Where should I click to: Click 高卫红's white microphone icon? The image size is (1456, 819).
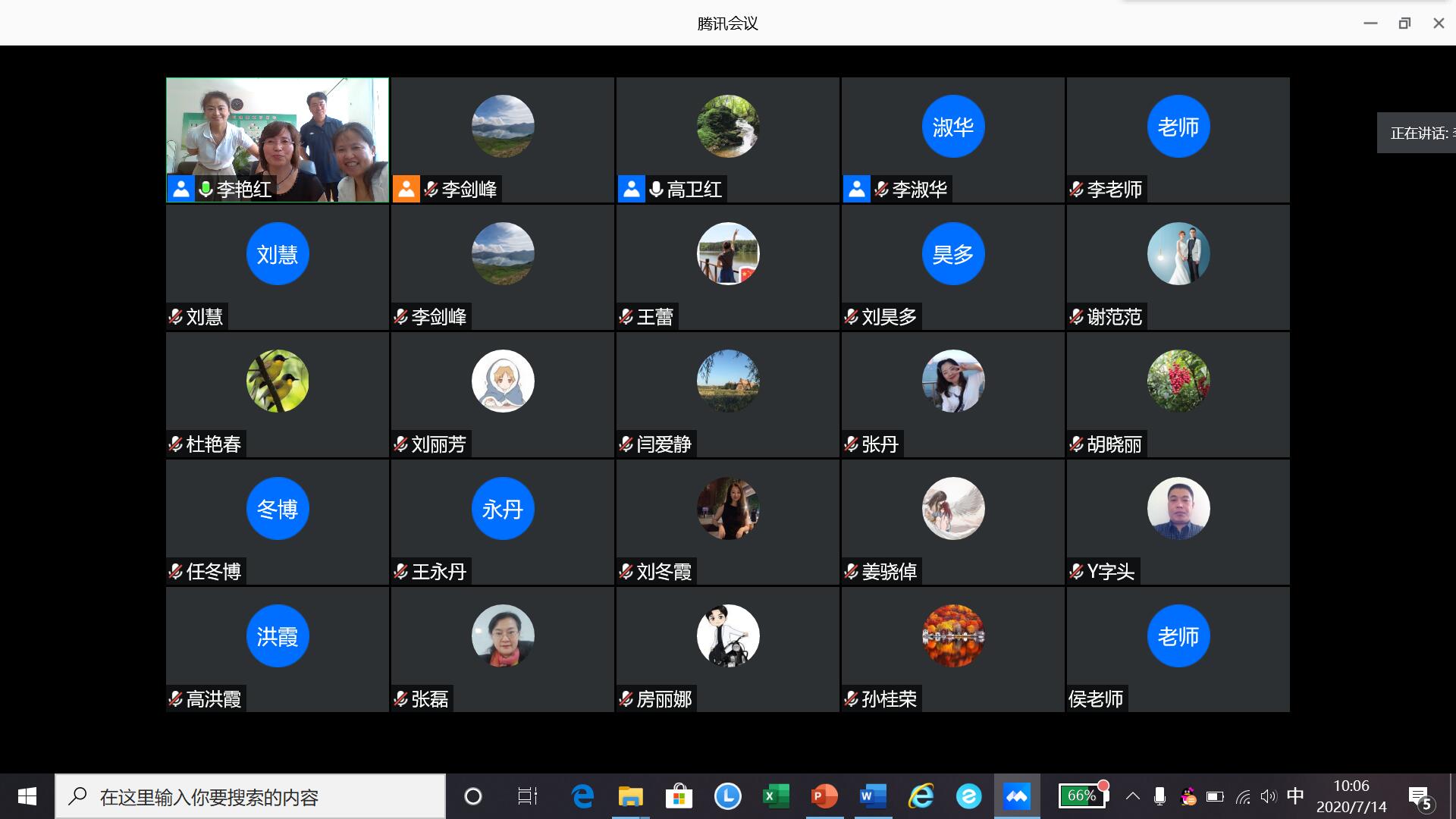656,190
